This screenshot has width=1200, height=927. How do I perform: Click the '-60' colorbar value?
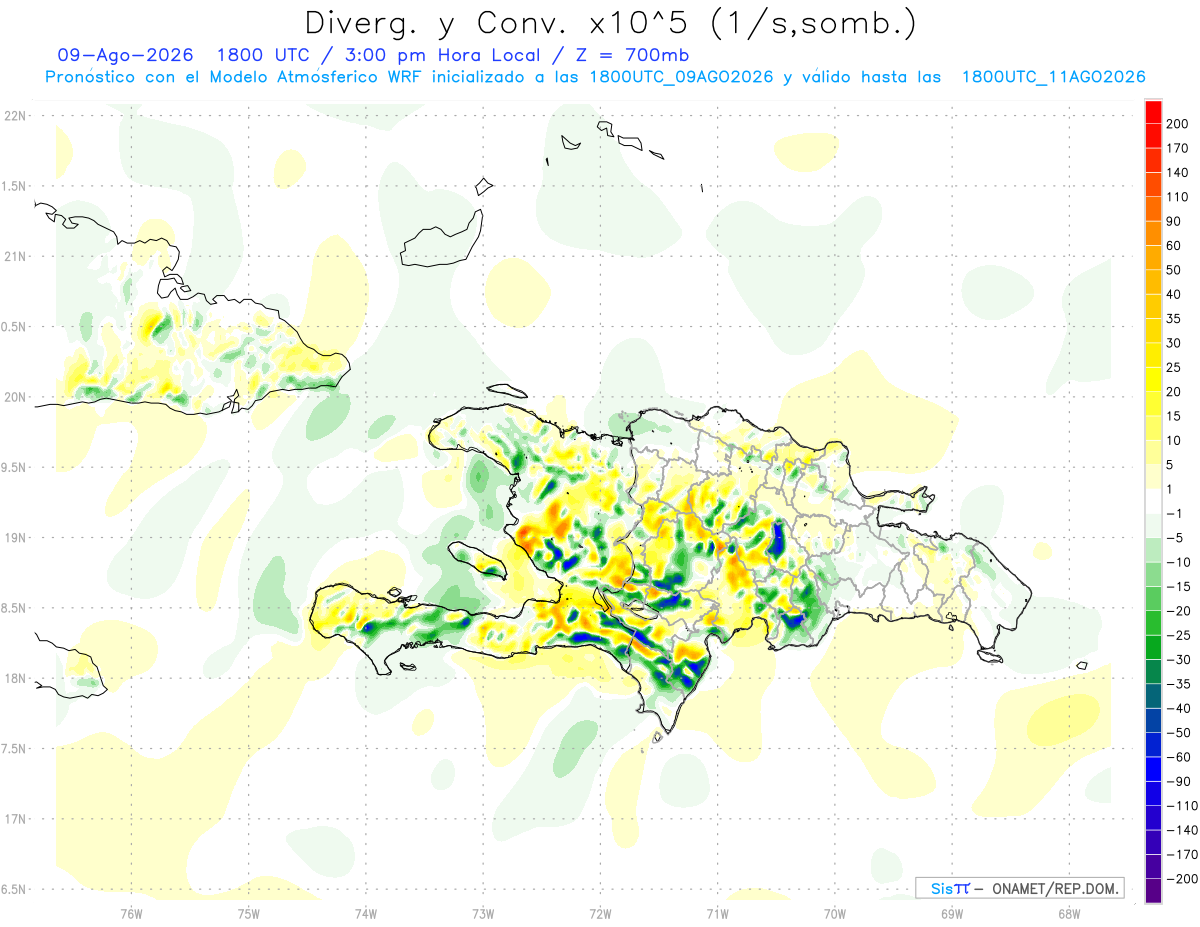click(x=1178, y=757)
